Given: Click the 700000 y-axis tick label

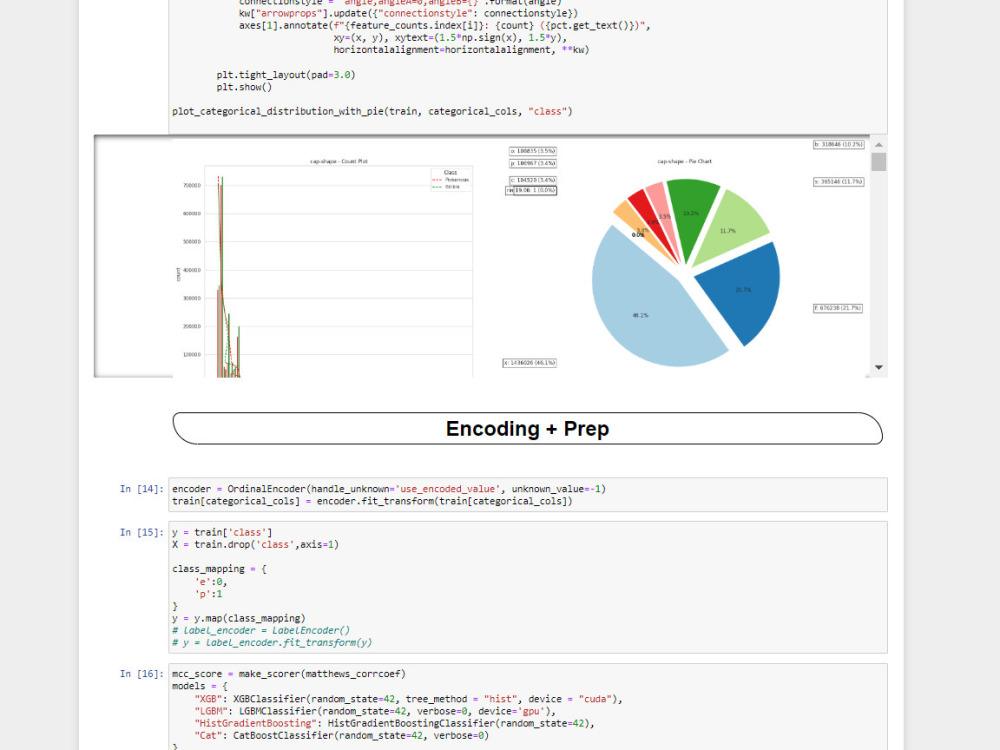Looking at the screenshot, I should point(192,186).
